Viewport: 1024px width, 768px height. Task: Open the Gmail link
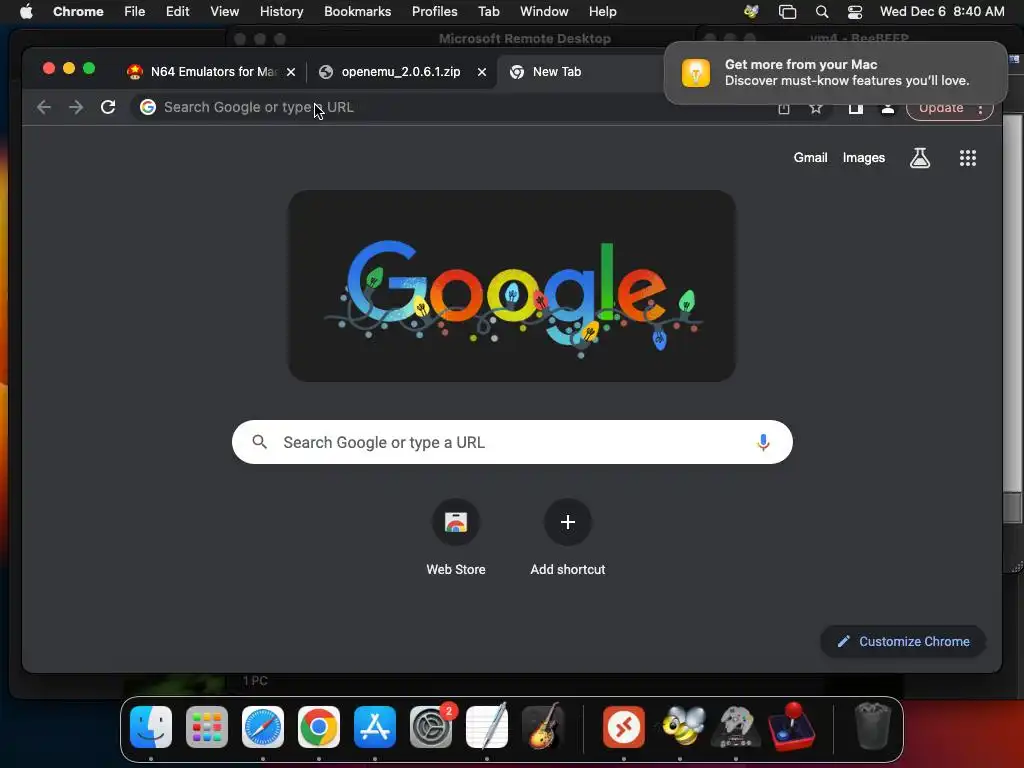point(810,157)
